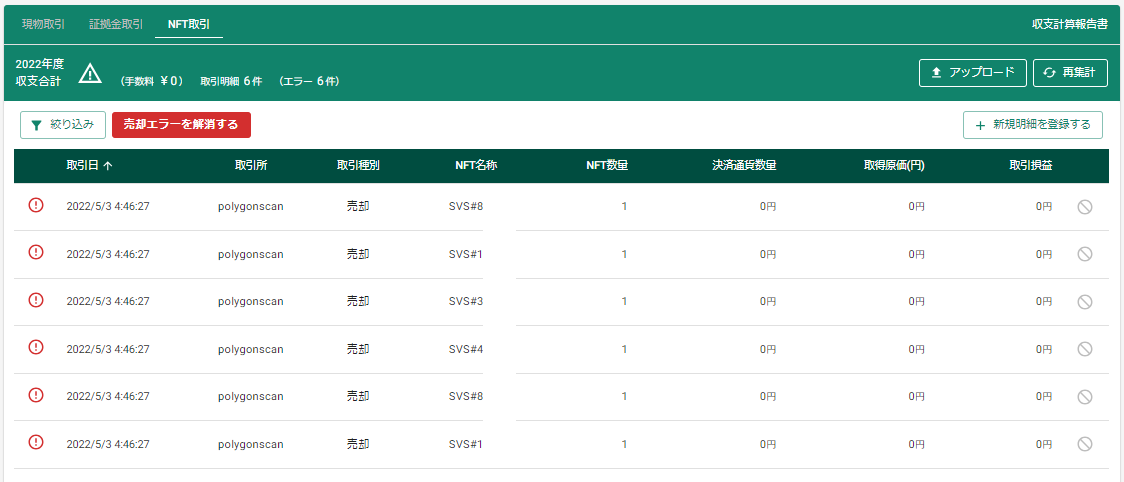Click the 決済通貨数量 column header
Screen dimensions: 1124x482
click(743, 166)
